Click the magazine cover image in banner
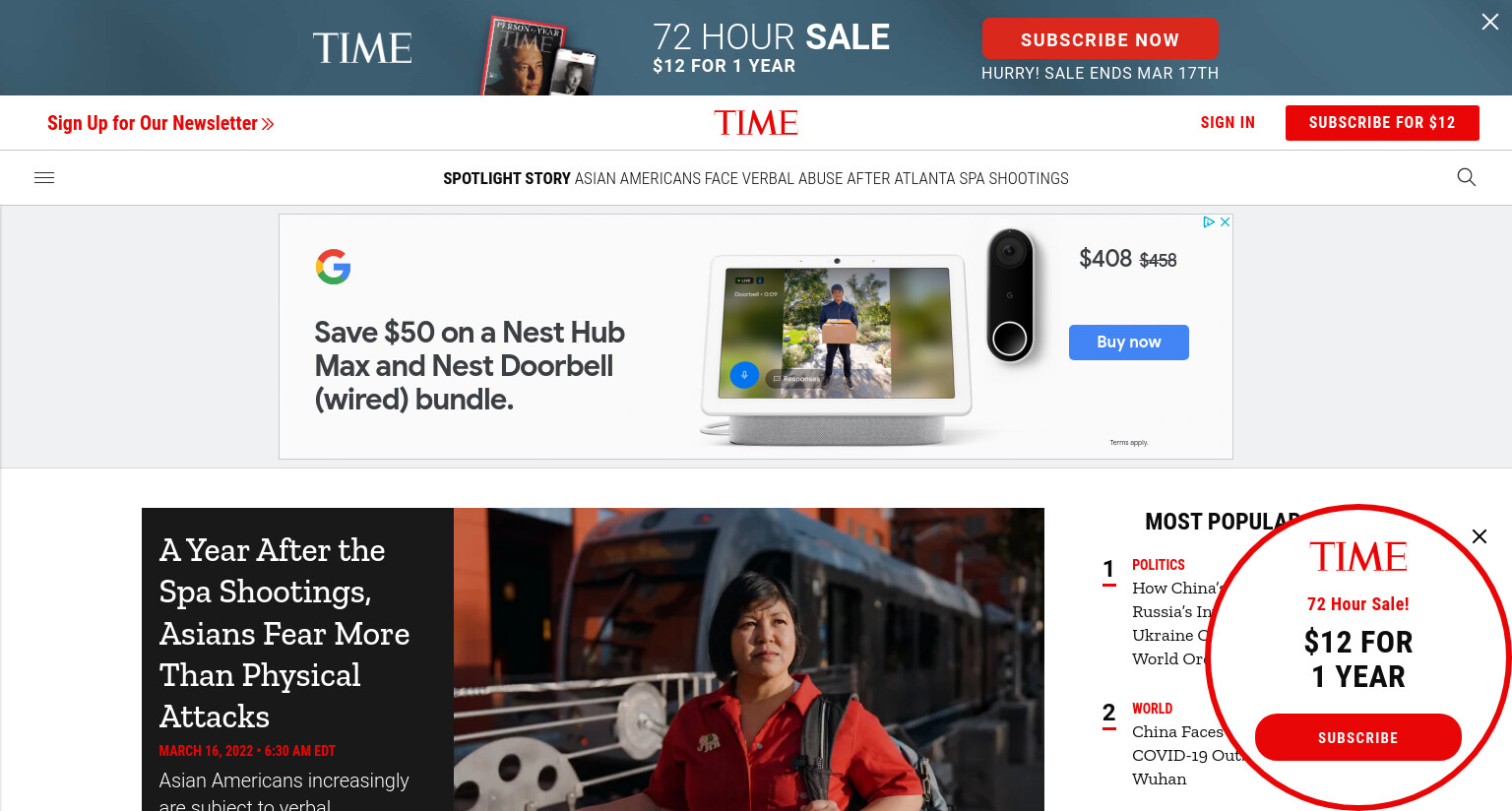 click(539, 57)
